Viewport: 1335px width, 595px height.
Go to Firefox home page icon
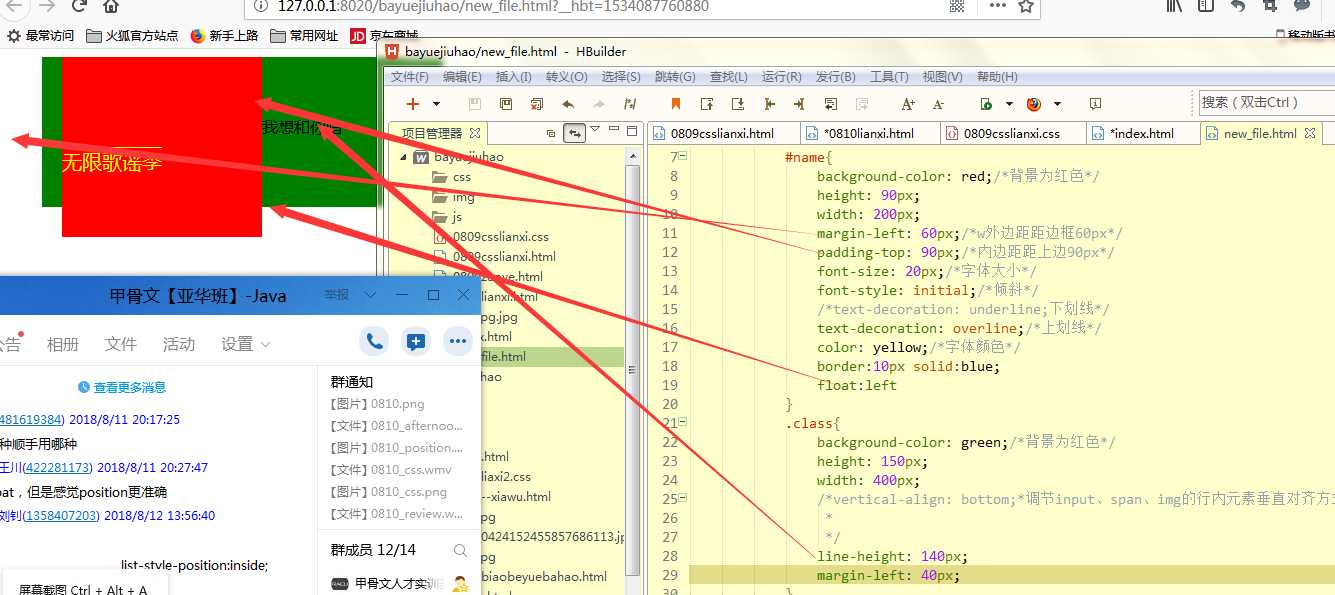pyautogui.click(x=112, y=6)
